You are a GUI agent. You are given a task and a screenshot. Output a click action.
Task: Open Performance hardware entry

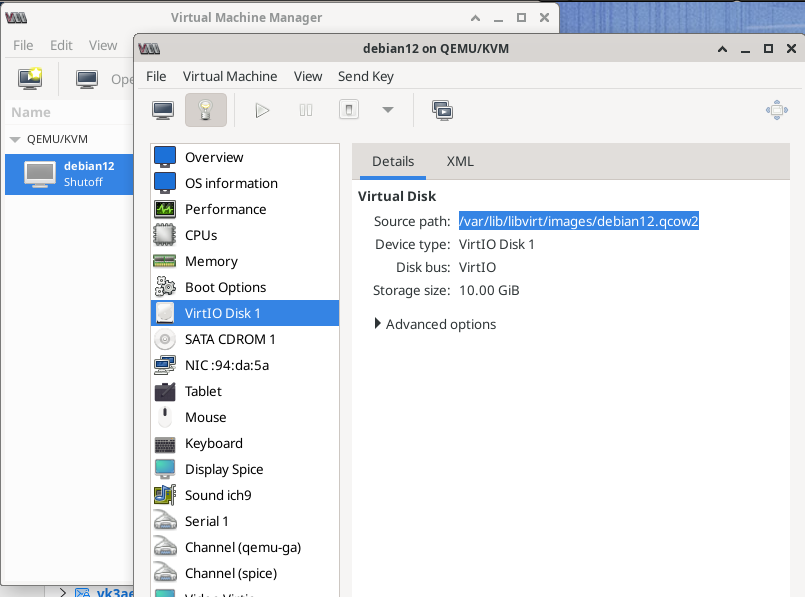245,209
